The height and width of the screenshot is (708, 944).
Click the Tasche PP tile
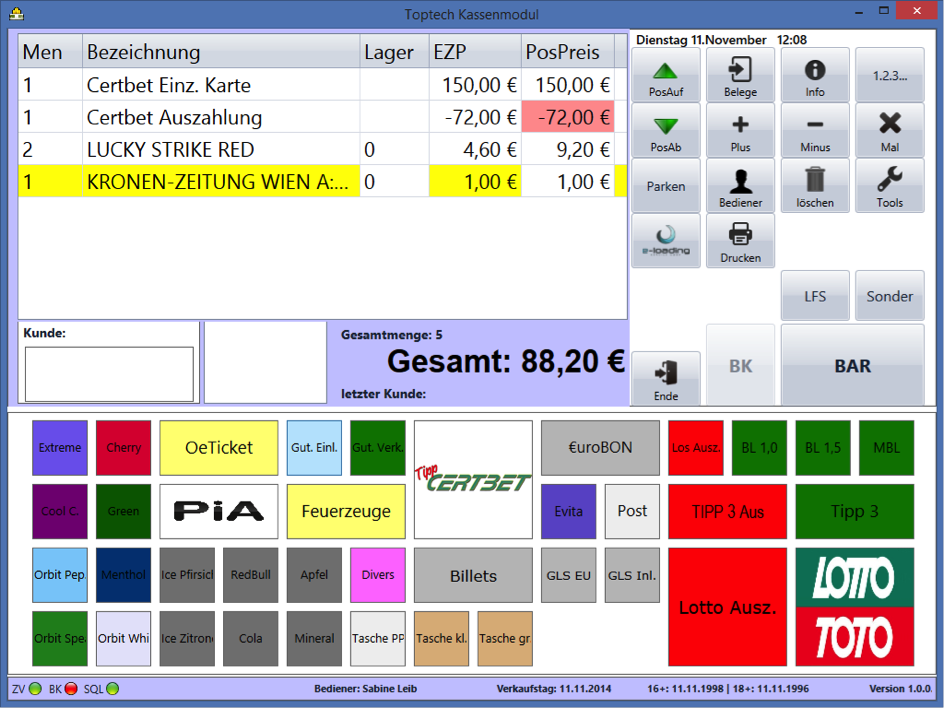click(x=378, y=639)
